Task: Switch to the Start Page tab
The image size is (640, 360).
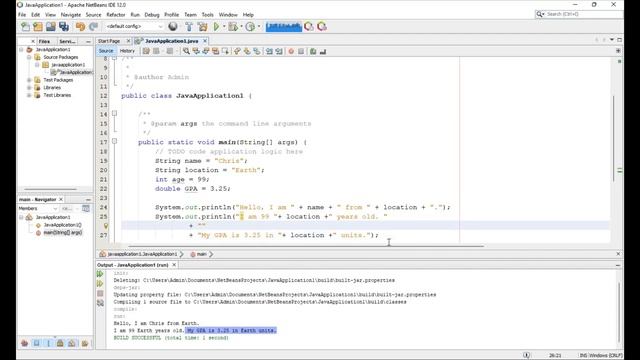Action: [109, 41]
